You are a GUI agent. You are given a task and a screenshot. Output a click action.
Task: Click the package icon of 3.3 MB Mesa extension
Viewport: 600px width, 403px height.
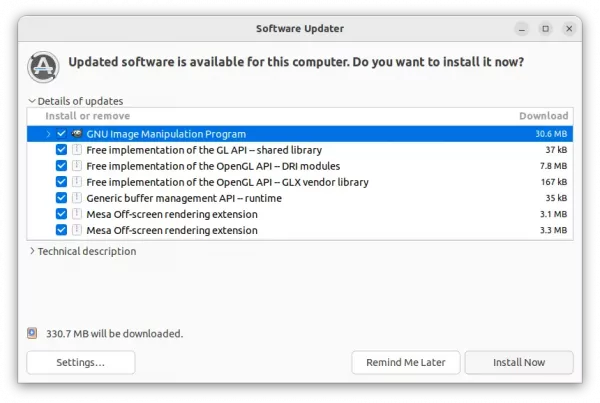77,230
